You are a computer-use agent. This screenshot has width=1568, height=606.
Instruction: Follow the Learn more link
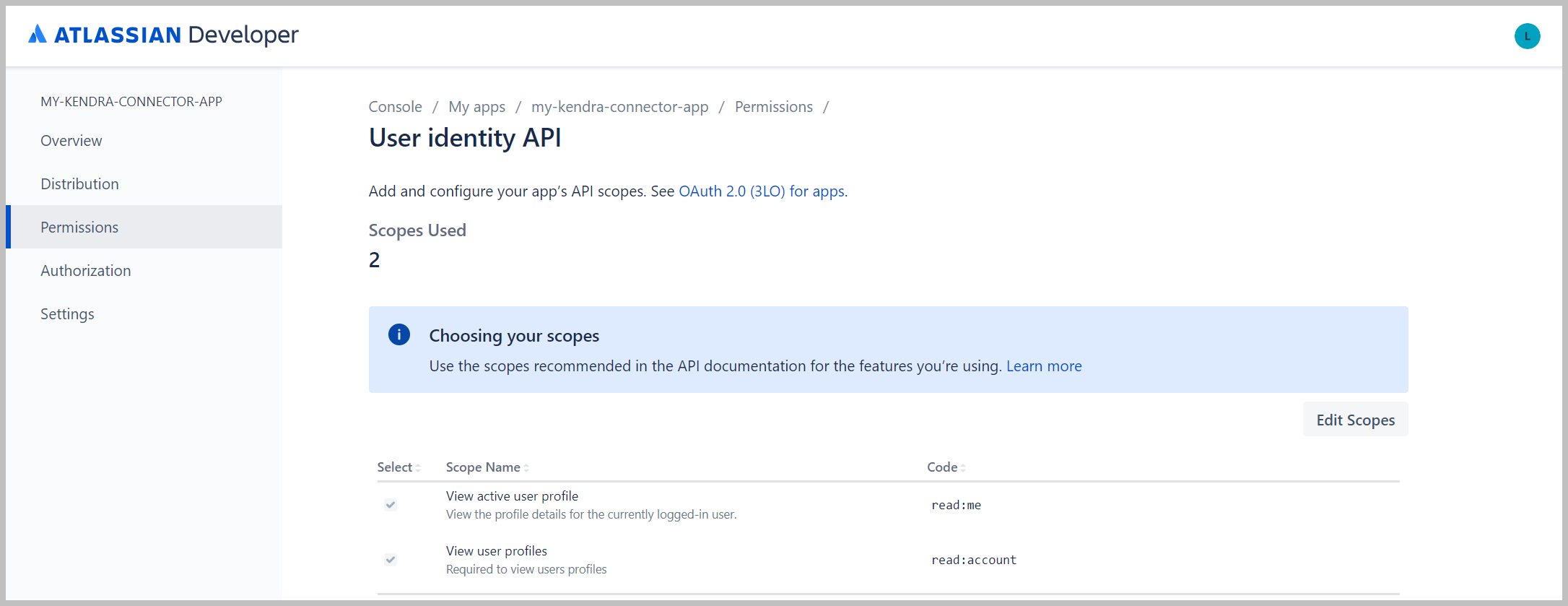point(1044,365)
